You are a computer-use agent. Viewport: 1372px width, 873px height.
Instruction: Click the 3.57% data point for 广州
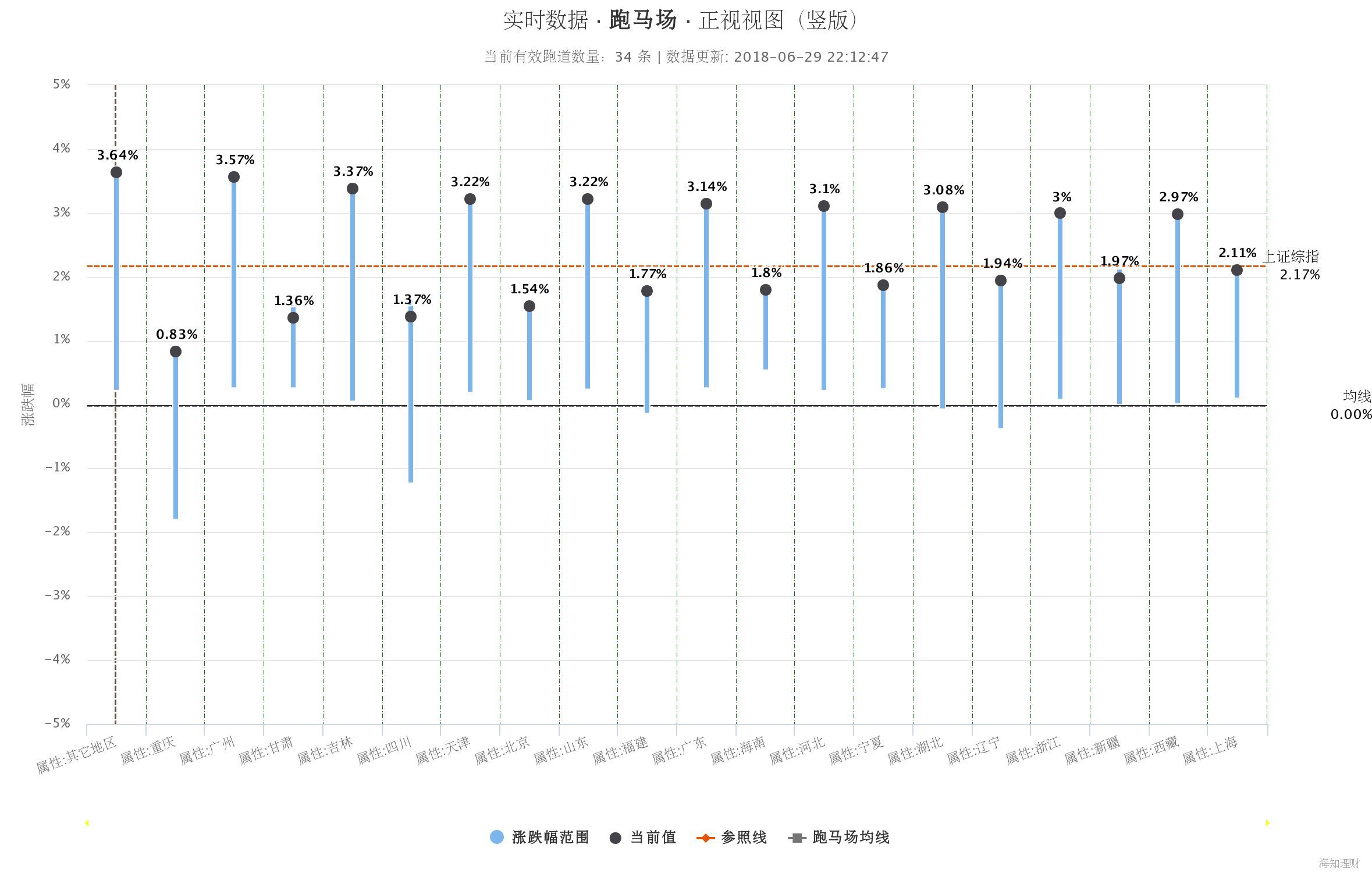234,176
